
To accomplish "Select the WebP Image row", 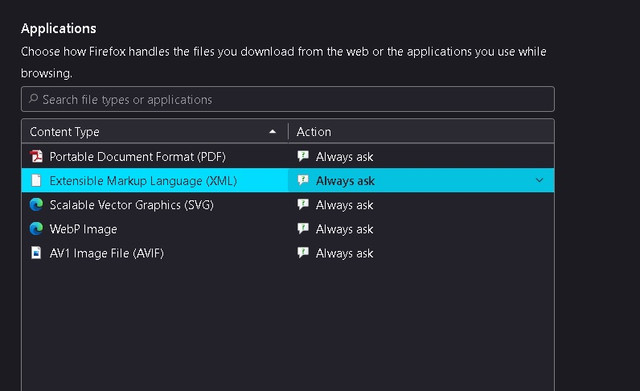I will [288, 229].
